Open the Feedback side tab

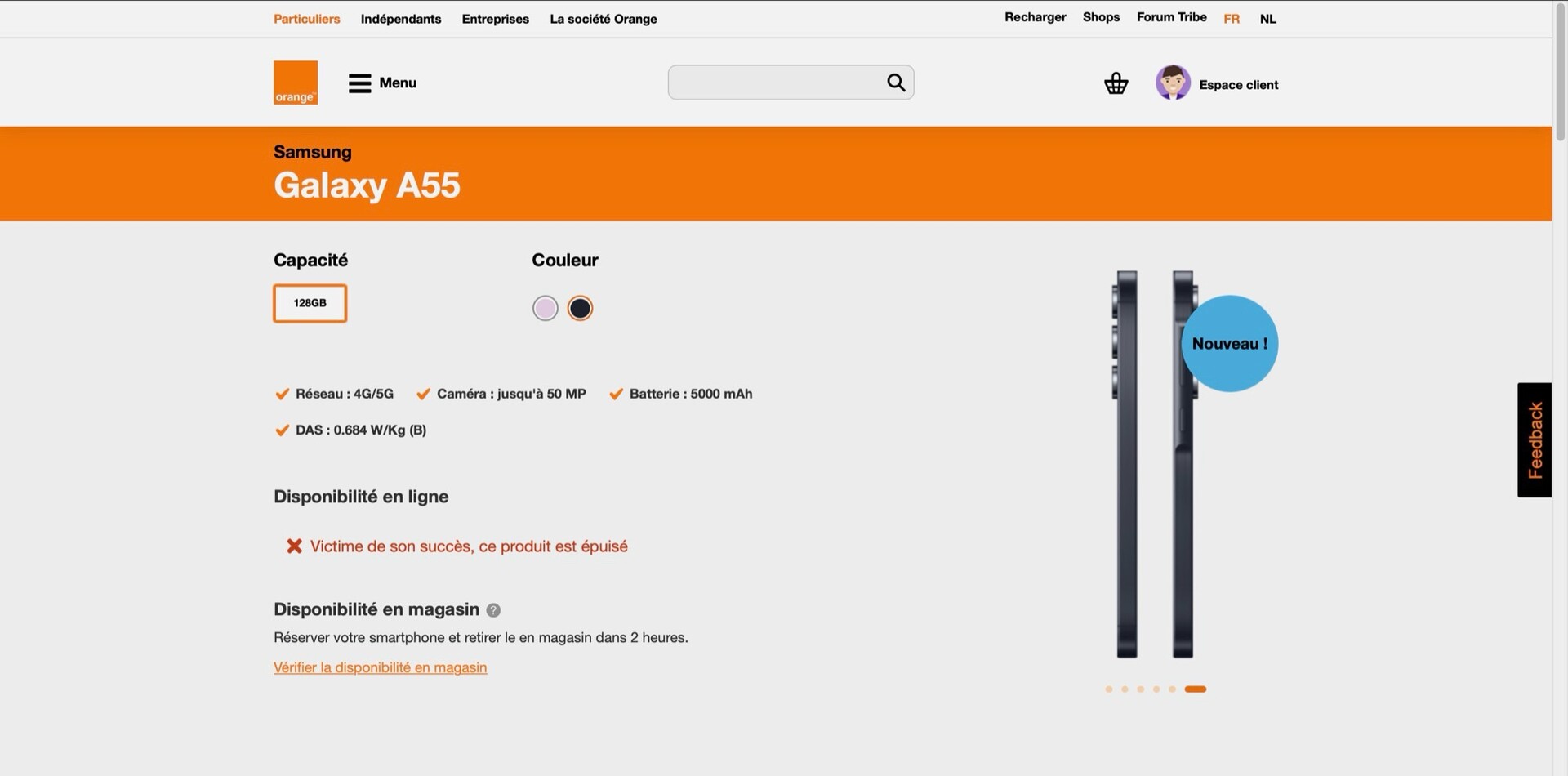pos(1535,439)
